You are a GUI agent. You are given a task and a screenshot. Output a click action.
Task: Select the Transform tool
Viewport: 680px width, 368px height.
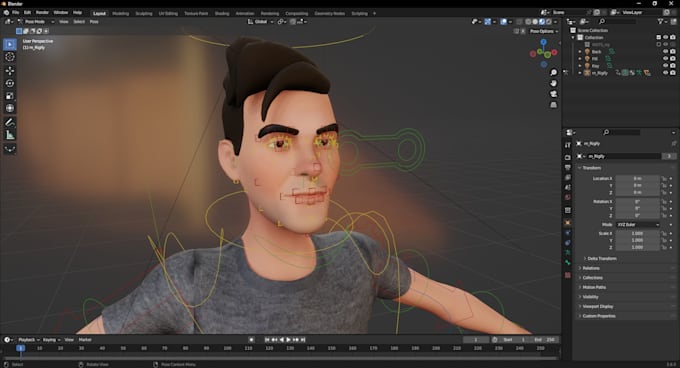pos(10,108)
